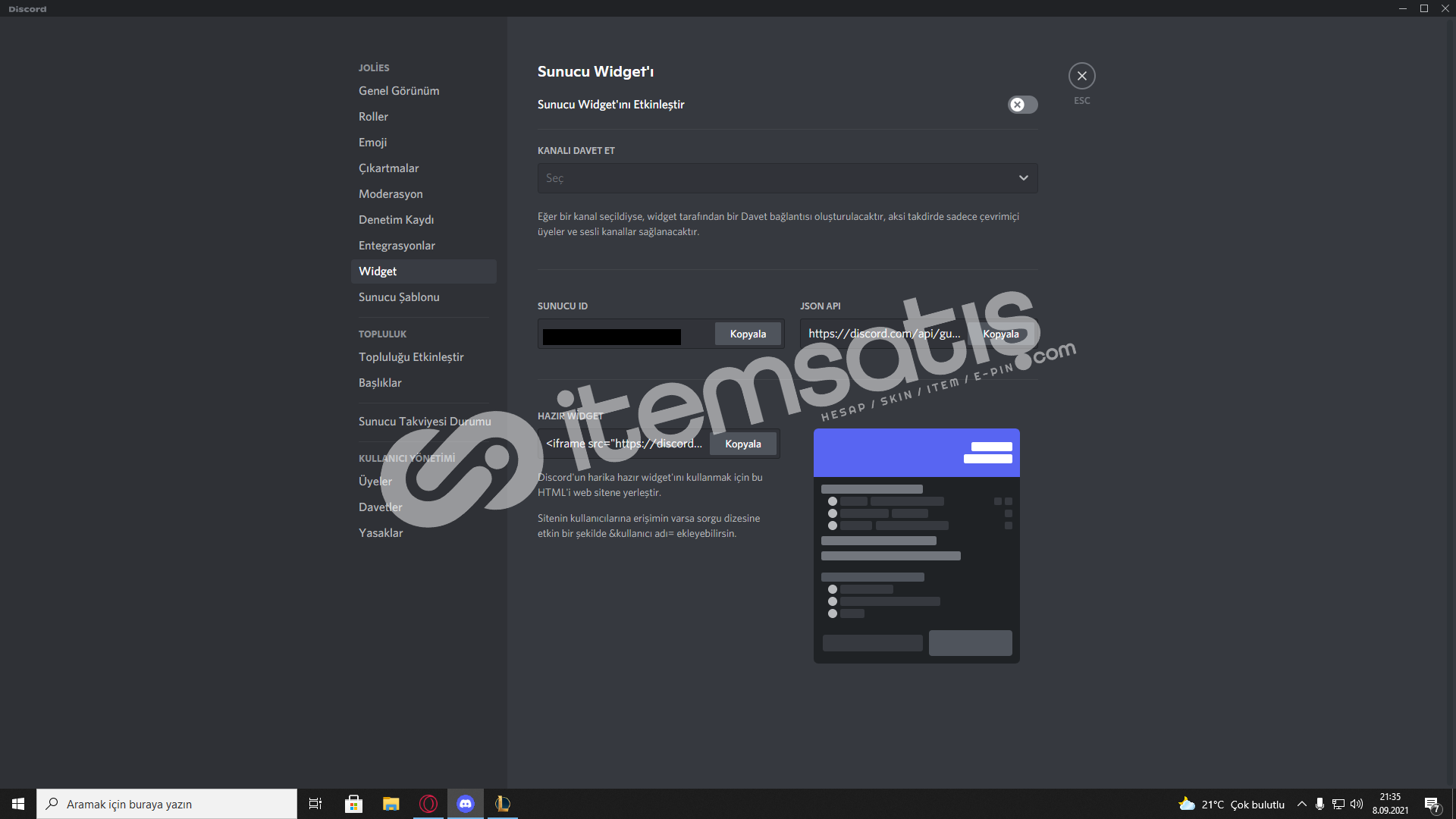Toggle Sunucu Widget'ını Etkinleştir switch
The image size is (1456, 819).
tap(1022, 105)
